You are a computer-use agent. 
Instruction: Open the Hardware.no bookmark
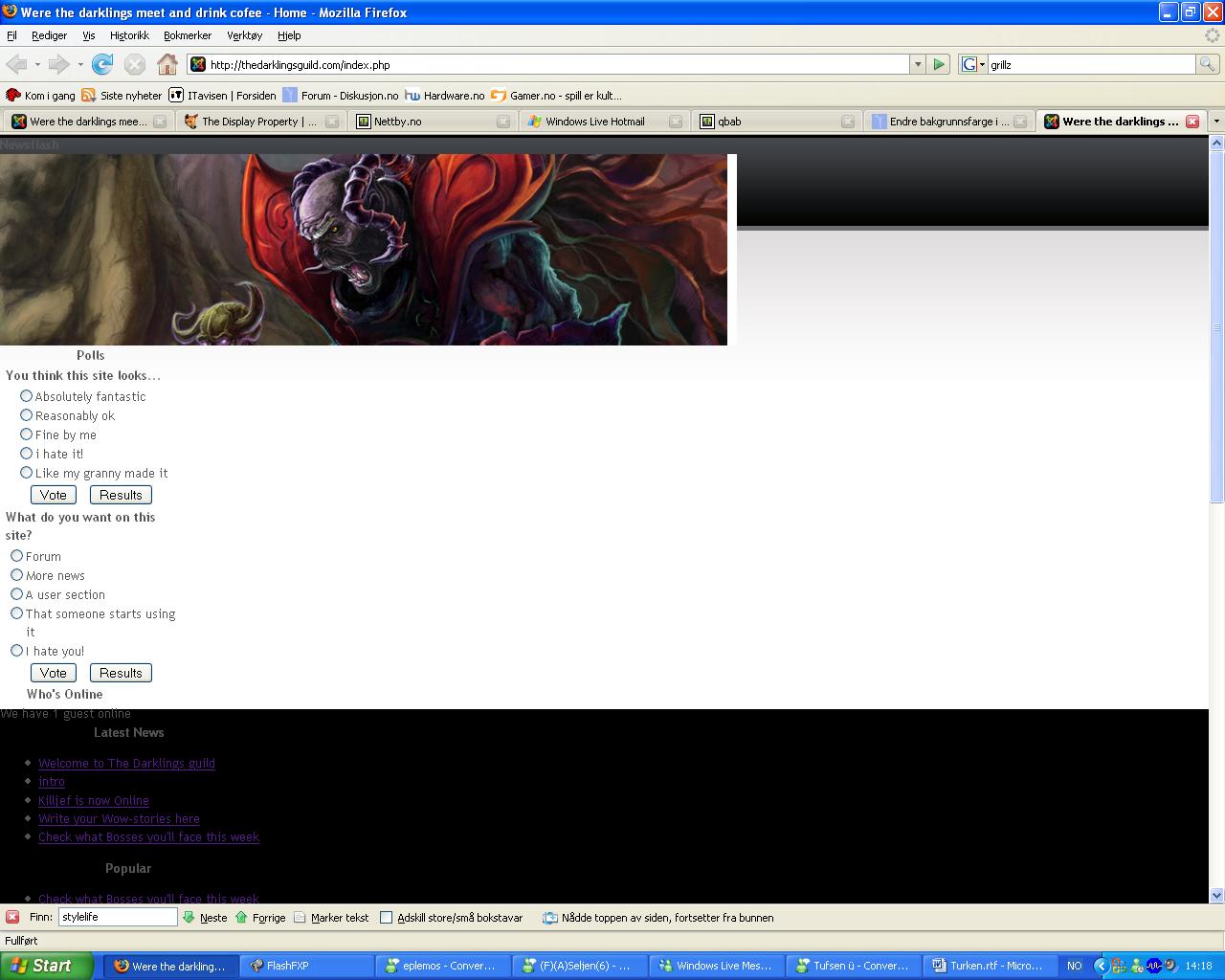pos(445,96)
